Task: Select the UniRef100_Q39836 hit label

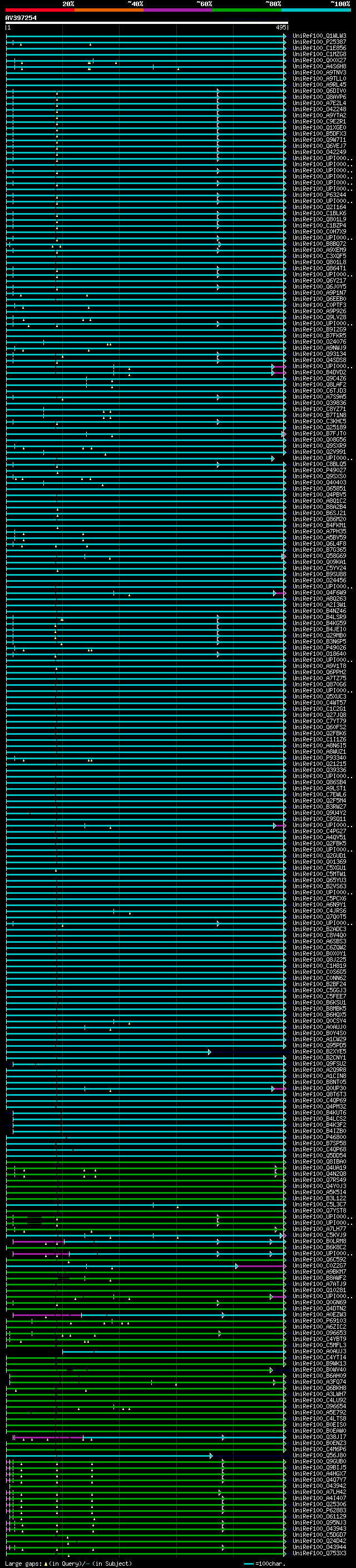Action: 319,403
